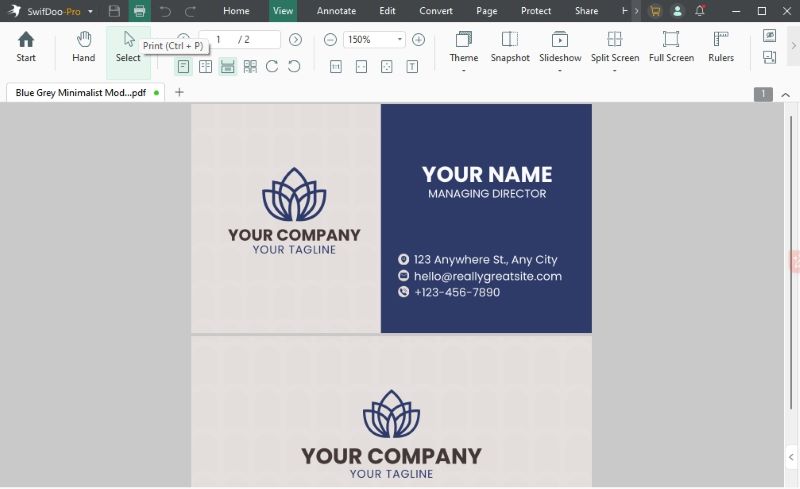Zoom in with the plus button
Screen dimensions: 800x489
pos(418,39)
